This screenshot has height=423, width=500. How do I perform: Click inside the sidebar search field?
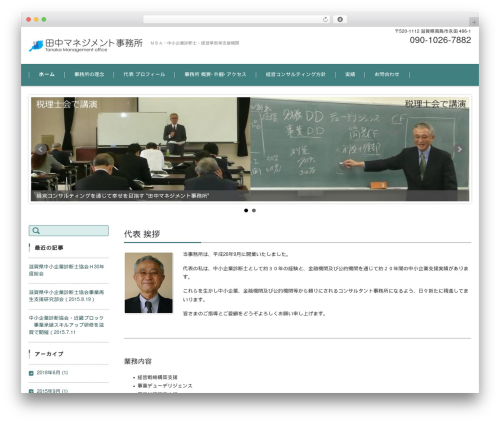click(x=69, y=231)
